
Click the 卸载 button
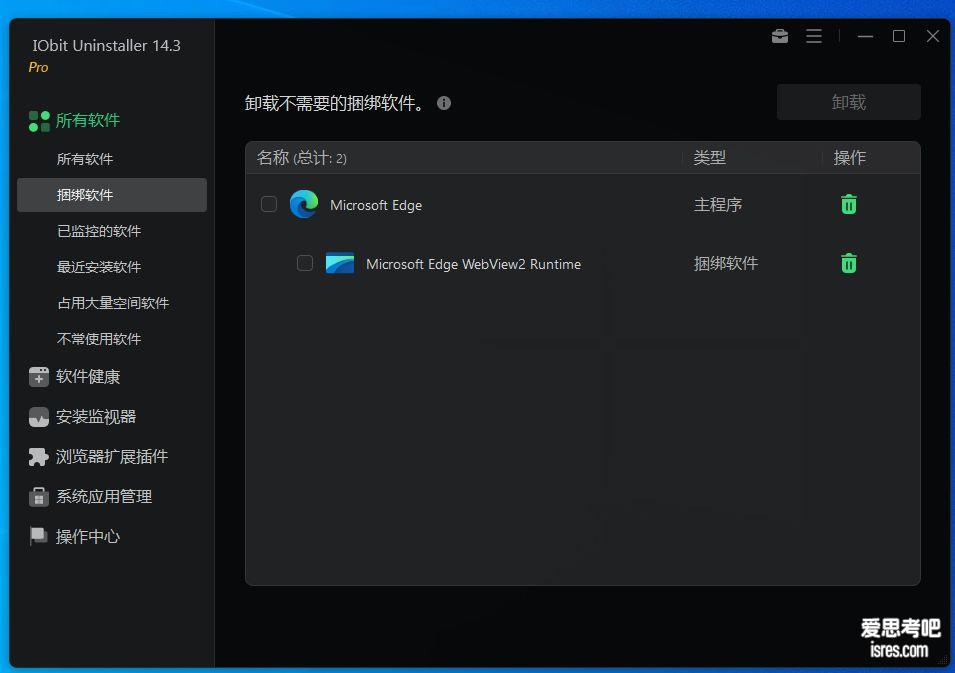coord(848,102)
